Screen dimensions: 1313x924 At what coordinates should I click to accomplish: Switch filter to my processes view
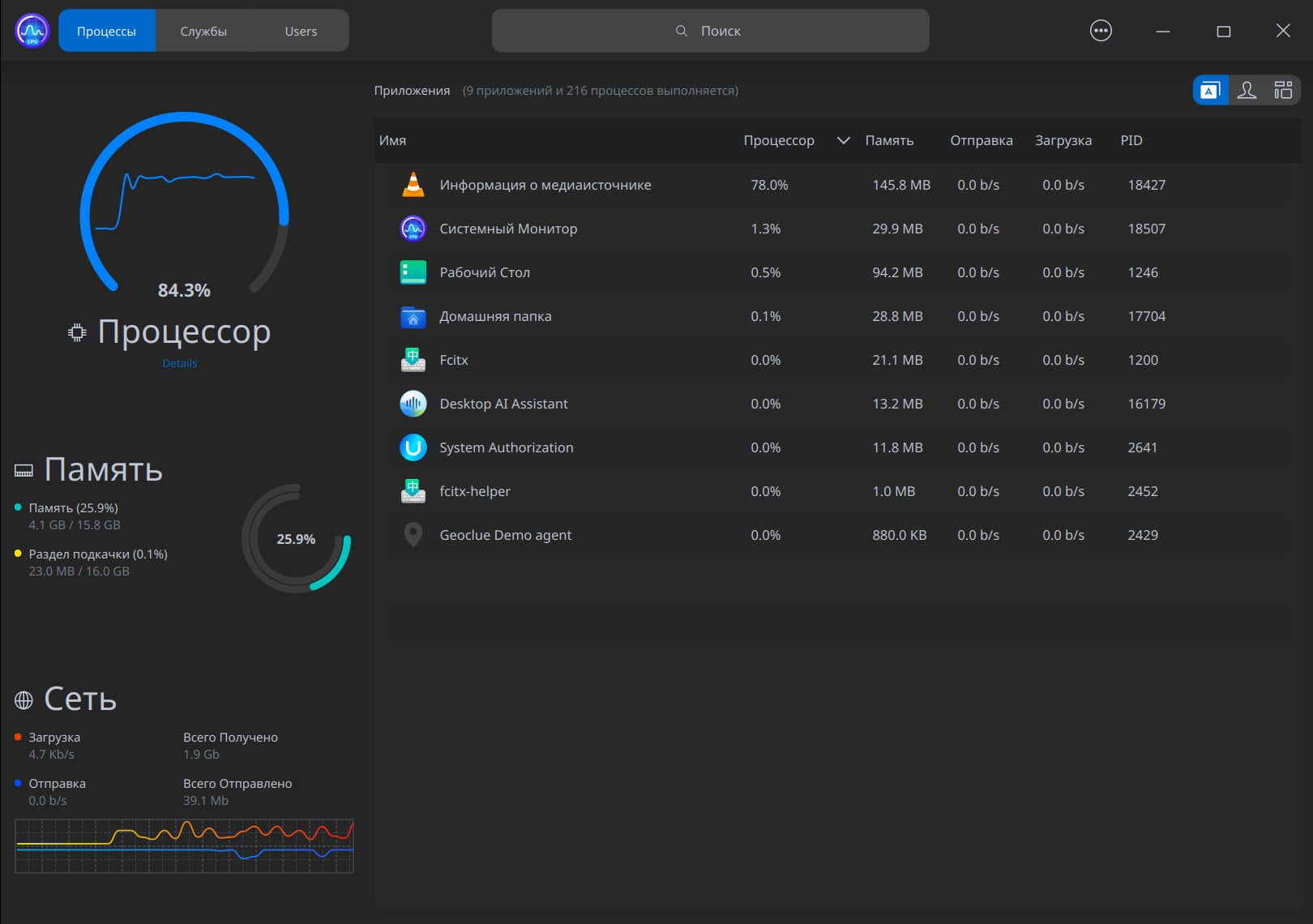[1247, 90]
